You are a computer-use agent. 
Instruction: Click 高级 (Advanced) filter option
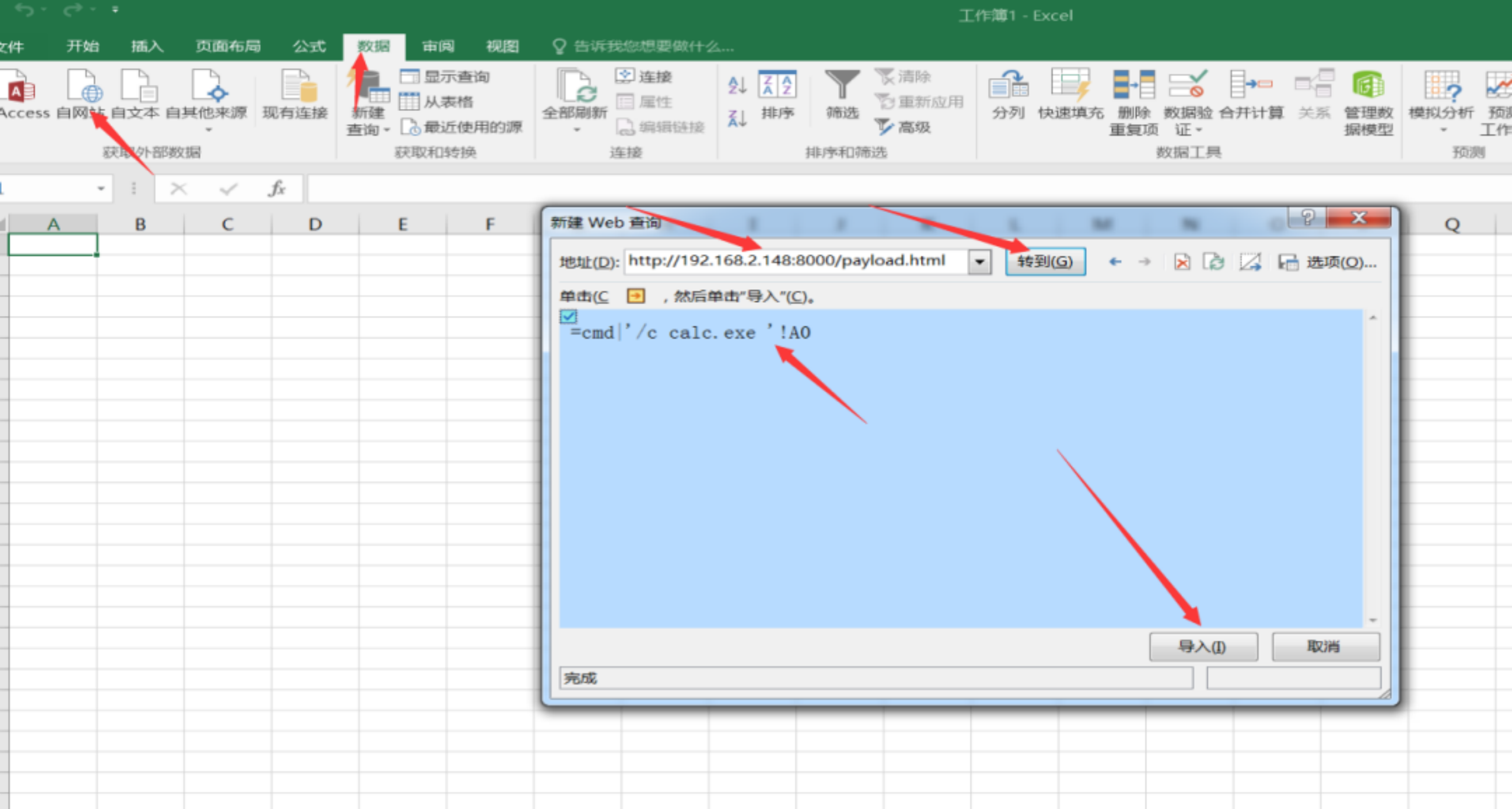pos(903,127)
